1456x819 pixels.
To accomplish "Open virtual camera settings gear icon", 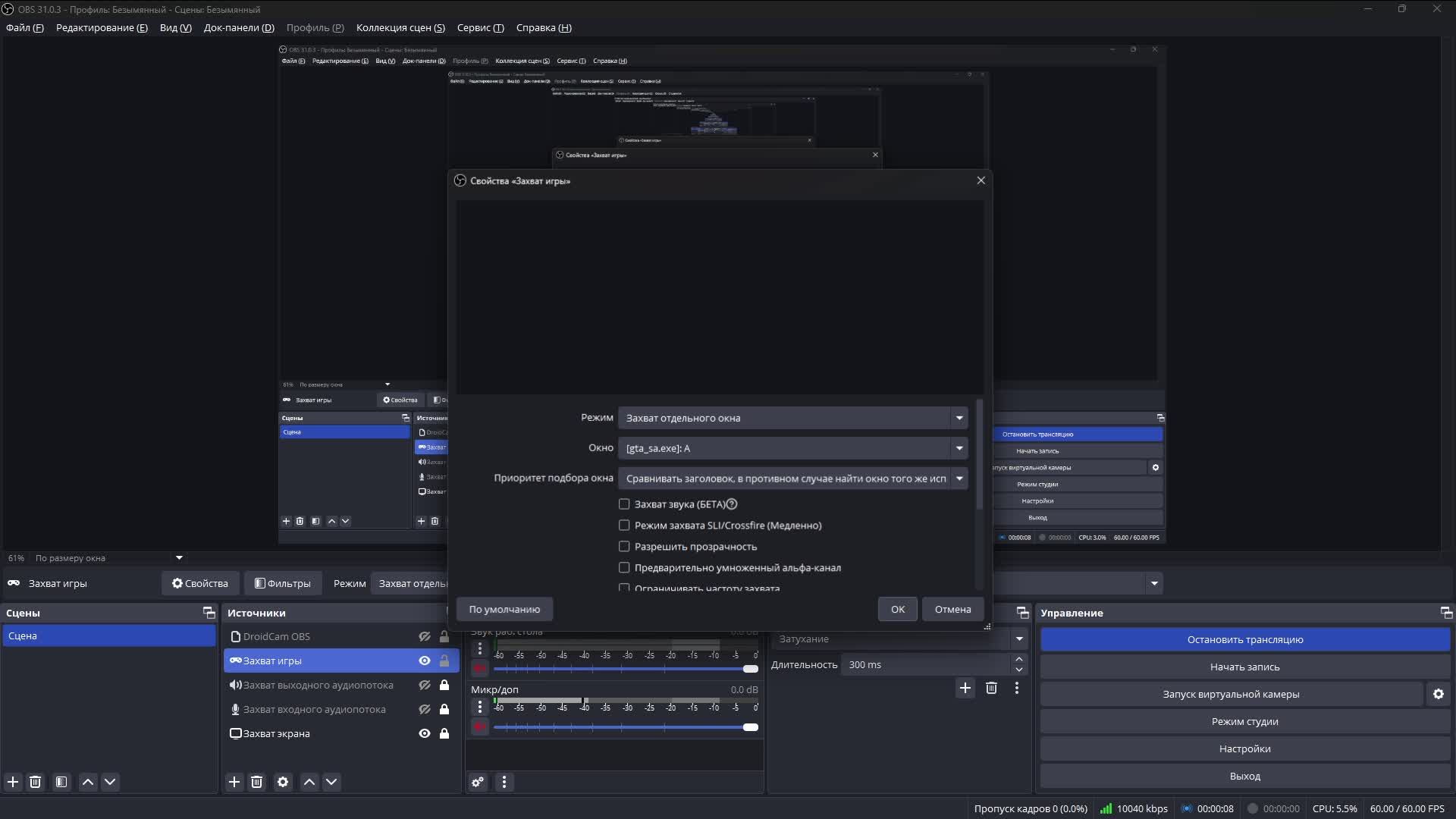I will click(x=1439, y=694).
